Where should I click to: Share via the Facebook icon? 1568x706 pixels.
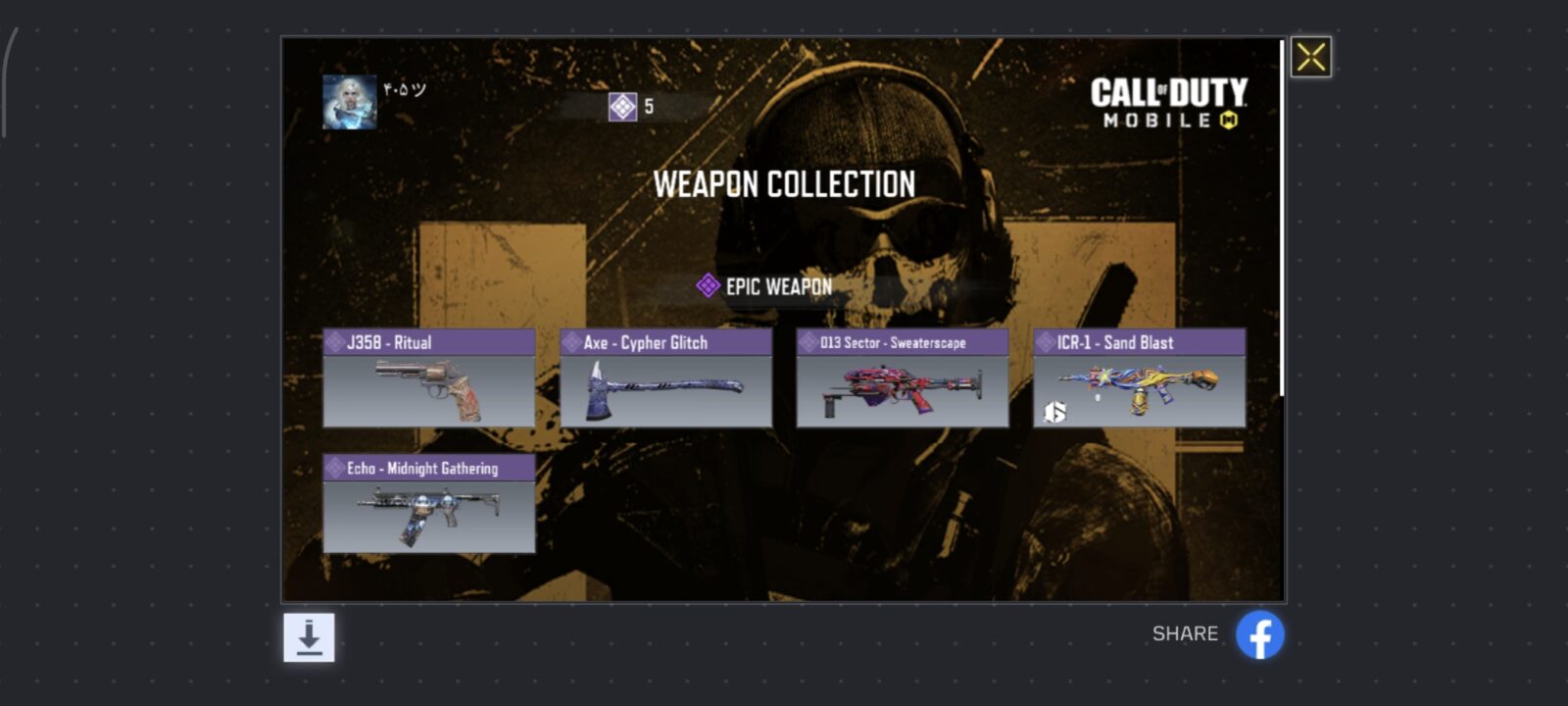click(x=1260, y=635)
